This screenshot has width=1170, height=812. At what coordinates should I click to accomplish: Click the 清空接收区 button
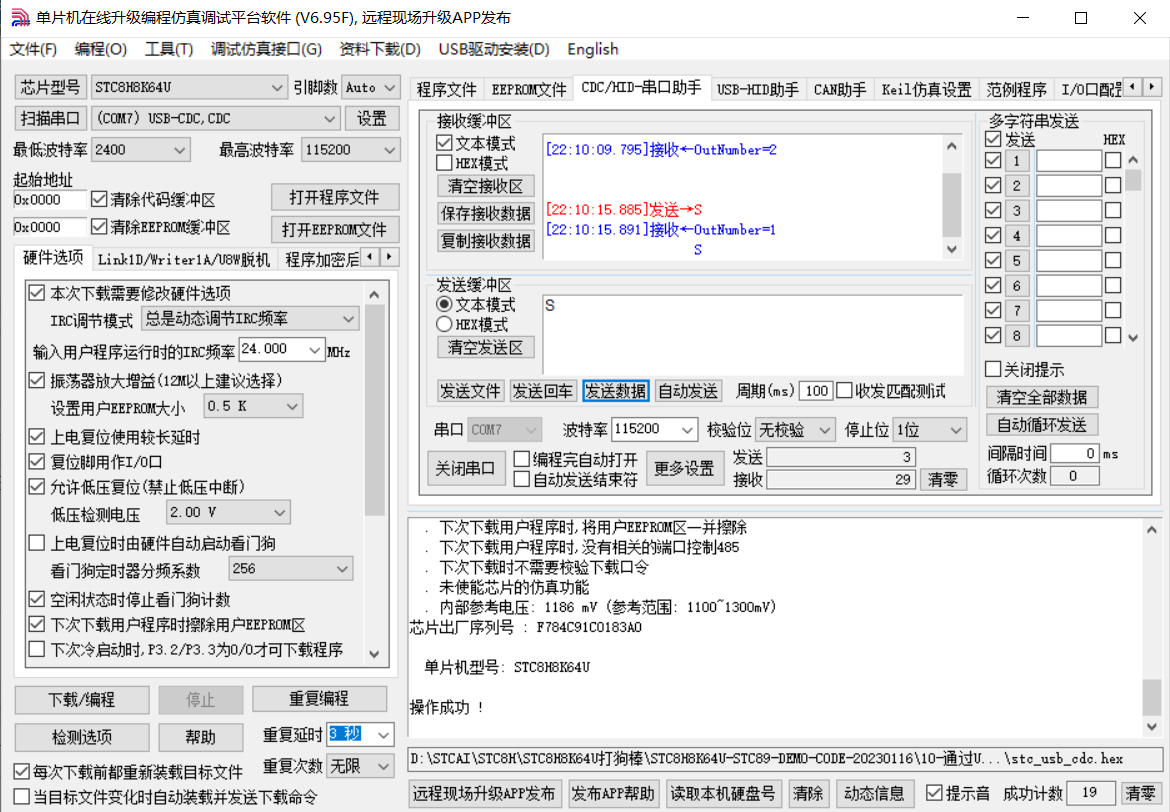tap(485, 186)
